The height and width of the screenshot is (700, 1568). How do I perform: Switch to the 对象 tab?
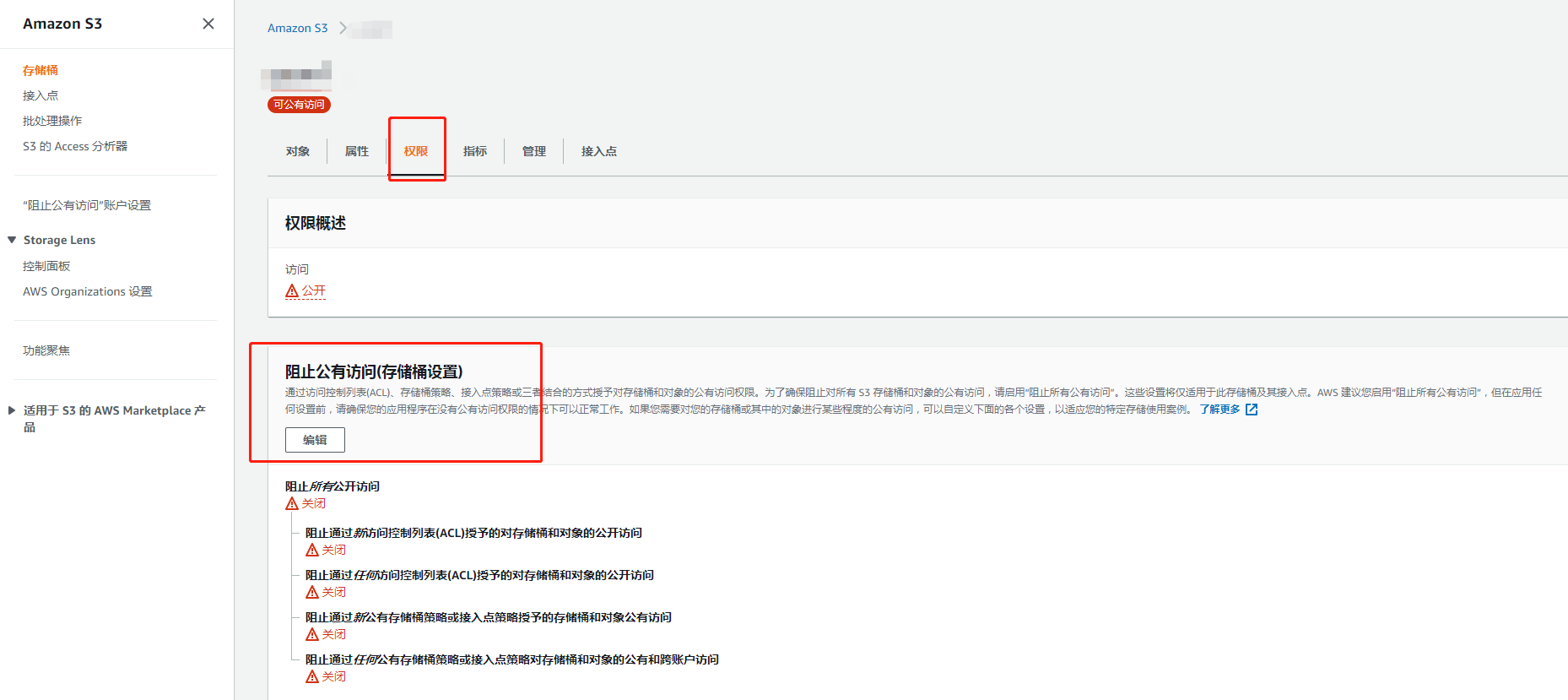coord(298,151)
